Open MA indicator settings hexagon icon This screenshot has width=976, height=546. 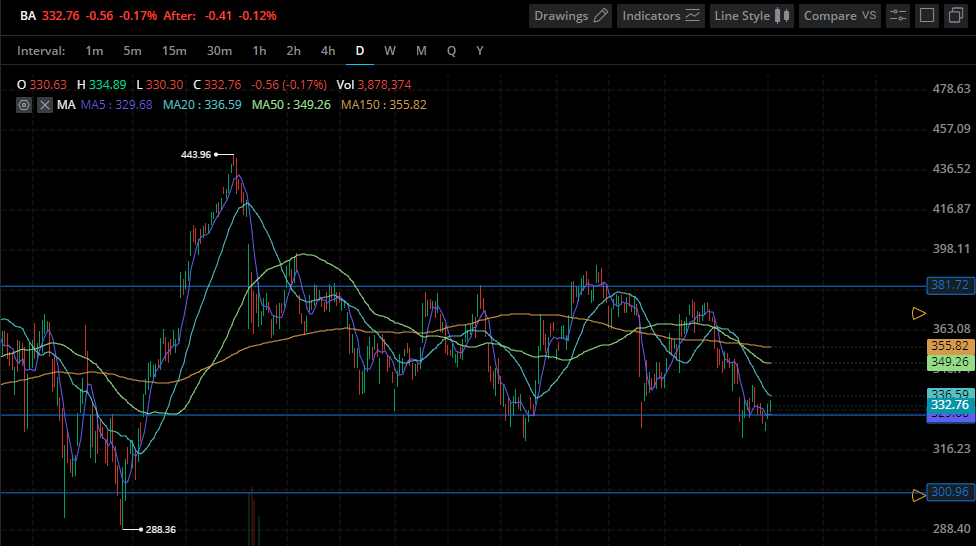[24, 105]
